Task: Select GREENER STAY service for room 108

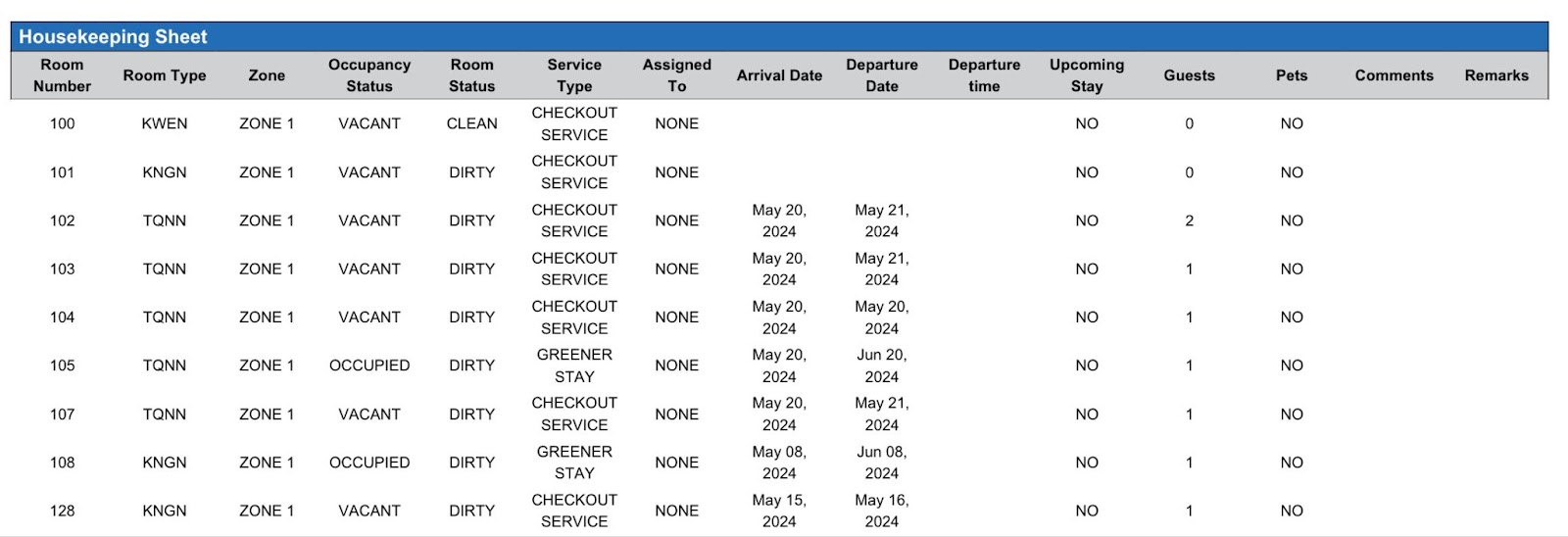Action: tap(574, 463)
